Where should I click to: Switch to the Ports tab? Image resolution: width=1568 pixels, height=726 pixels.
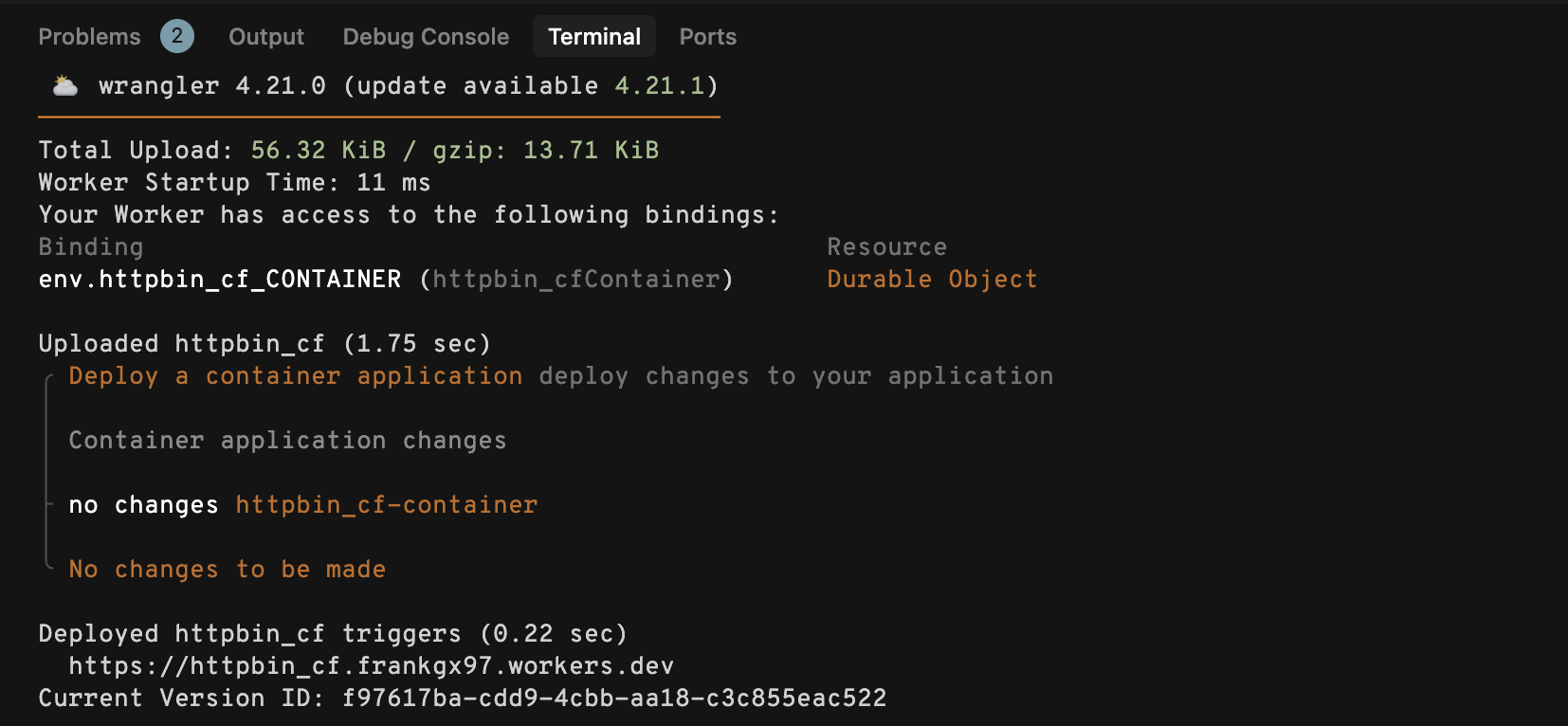(708, 37)
